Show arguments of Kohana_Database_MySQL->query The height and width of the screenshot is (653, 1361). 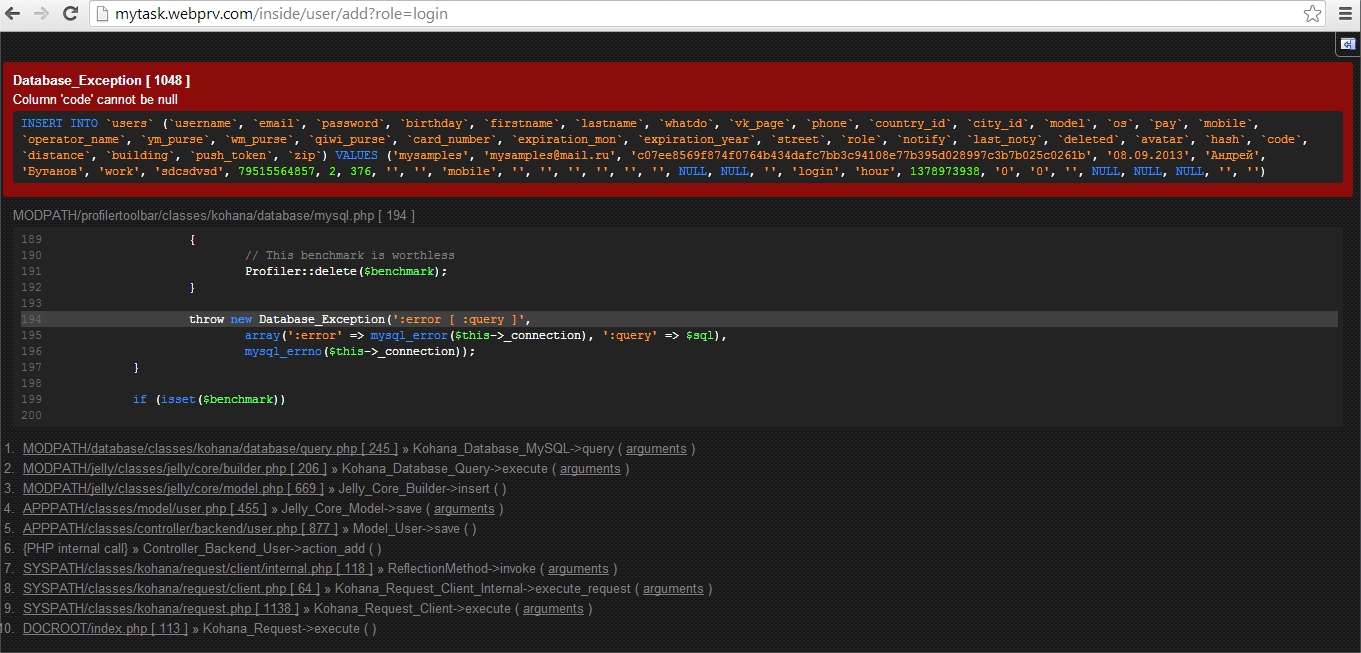656,449
